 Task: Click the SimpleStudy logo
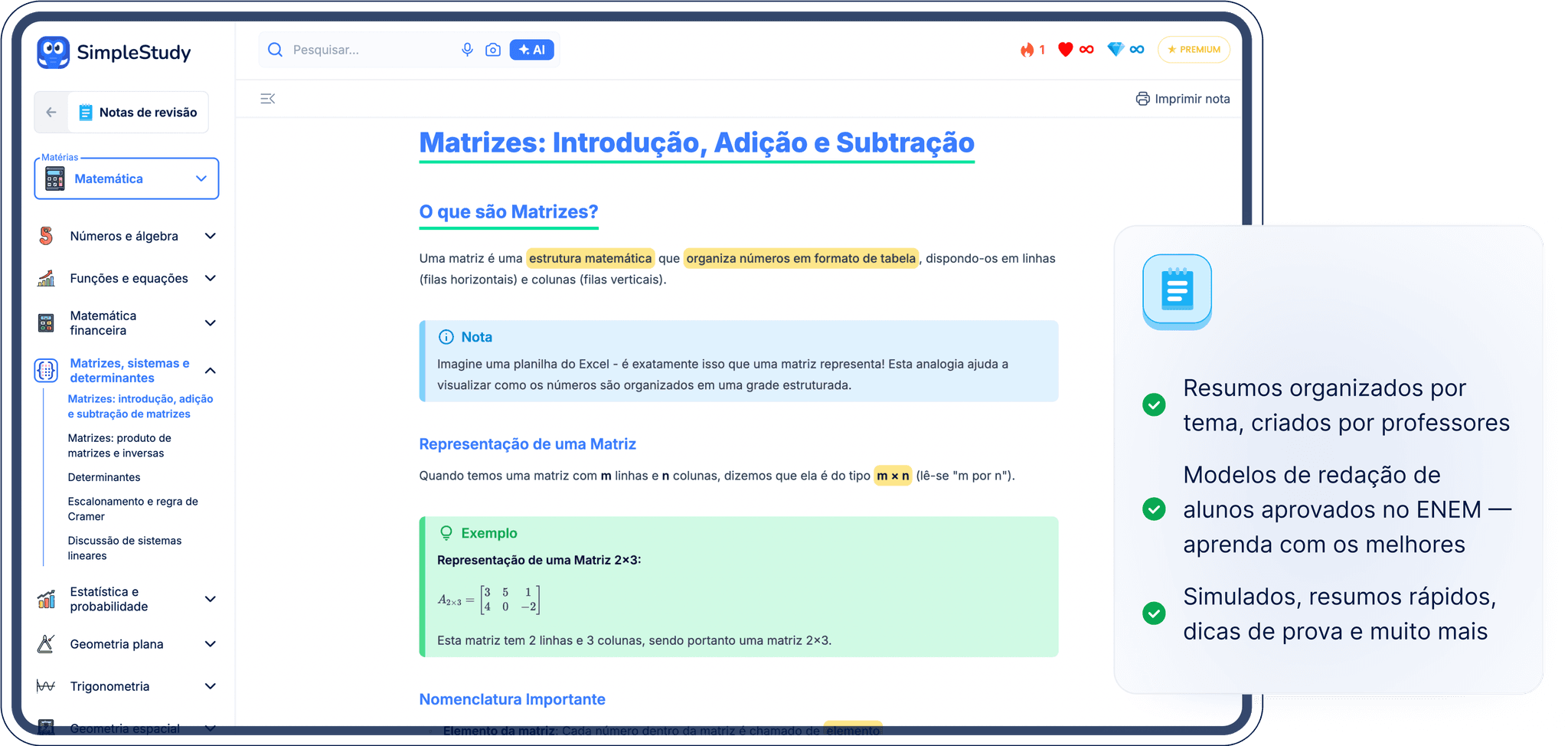click(114, 53)
